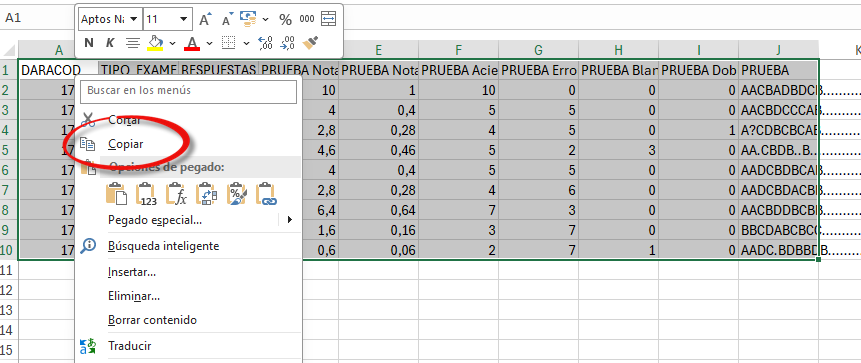Toggle bold (N) formatting
Image resolution: width=861 pixels, height=363 pixels.
(89, 42)
